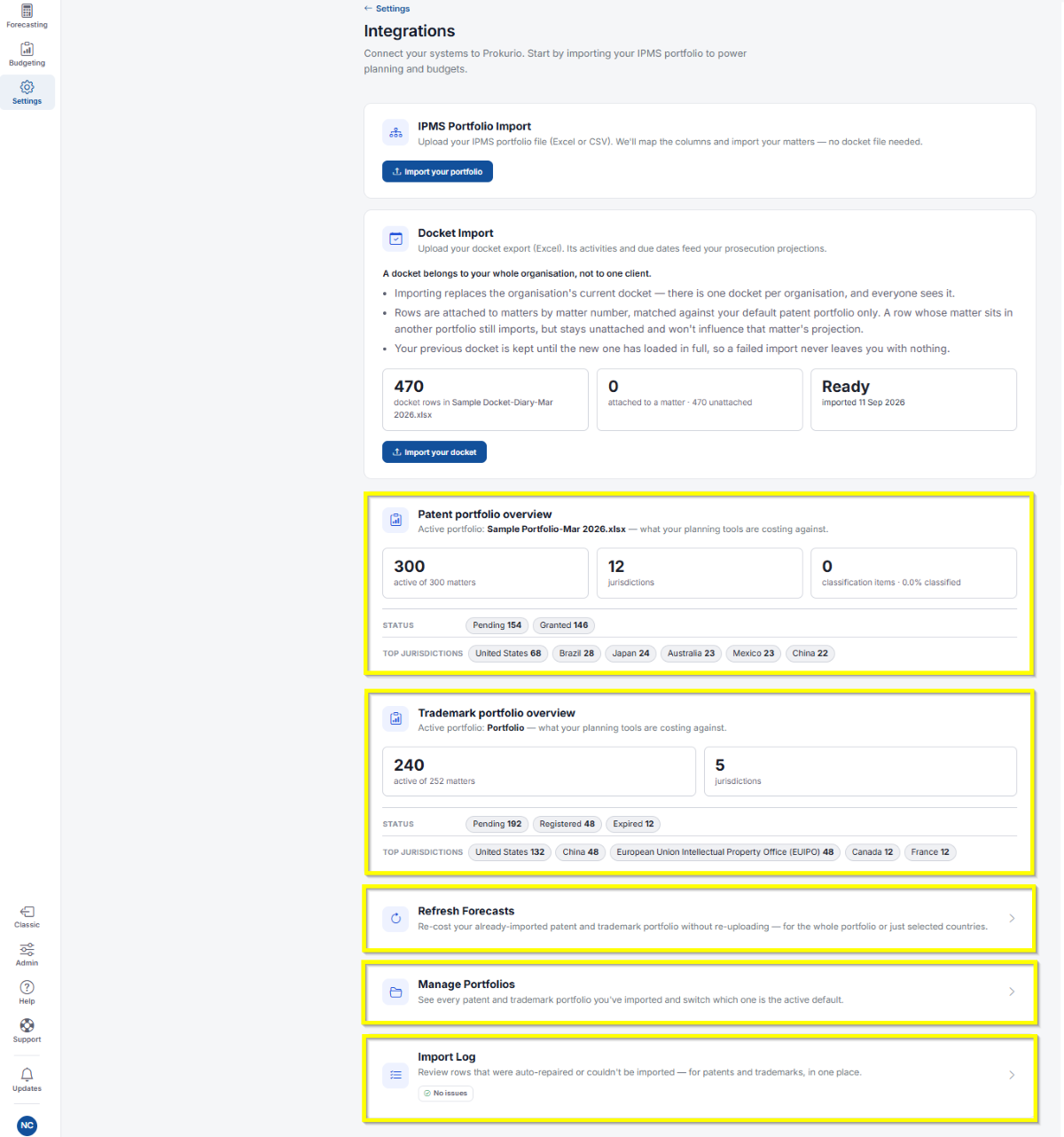Click the United States 68 jurisdiction chip
This screenshot has height=1137, width=1064.
tap(508, 654)
